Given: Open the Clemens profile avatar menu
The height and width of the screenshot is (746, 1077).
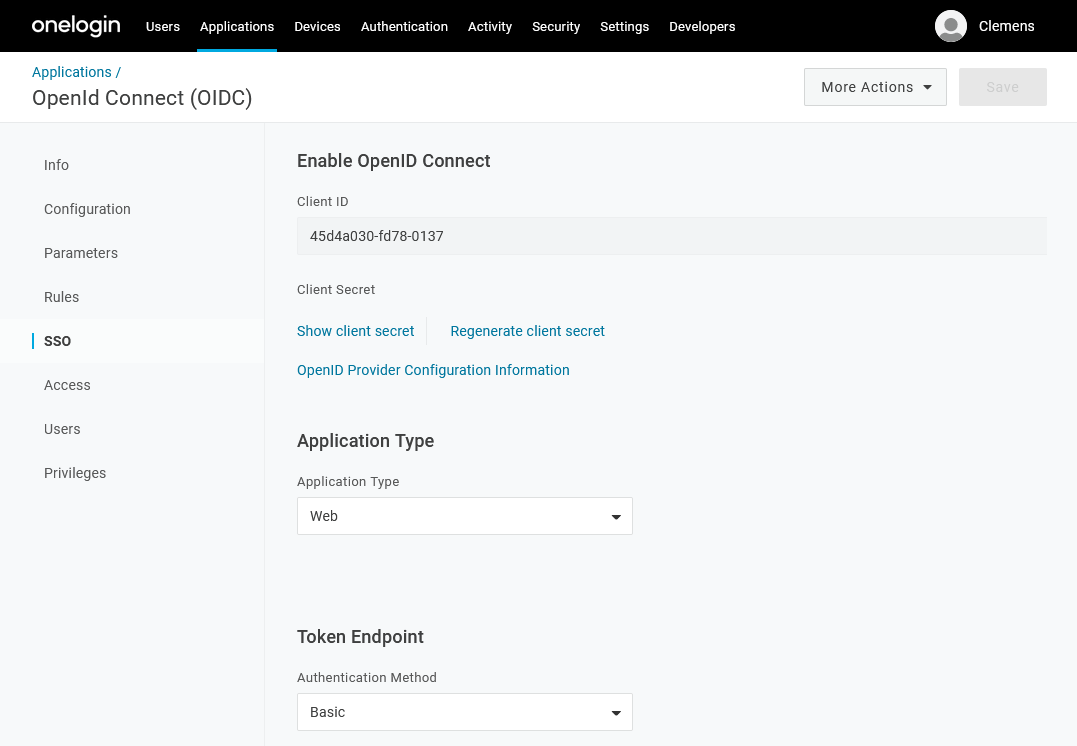Looking at the screenshot, I should tap(950, 26).
